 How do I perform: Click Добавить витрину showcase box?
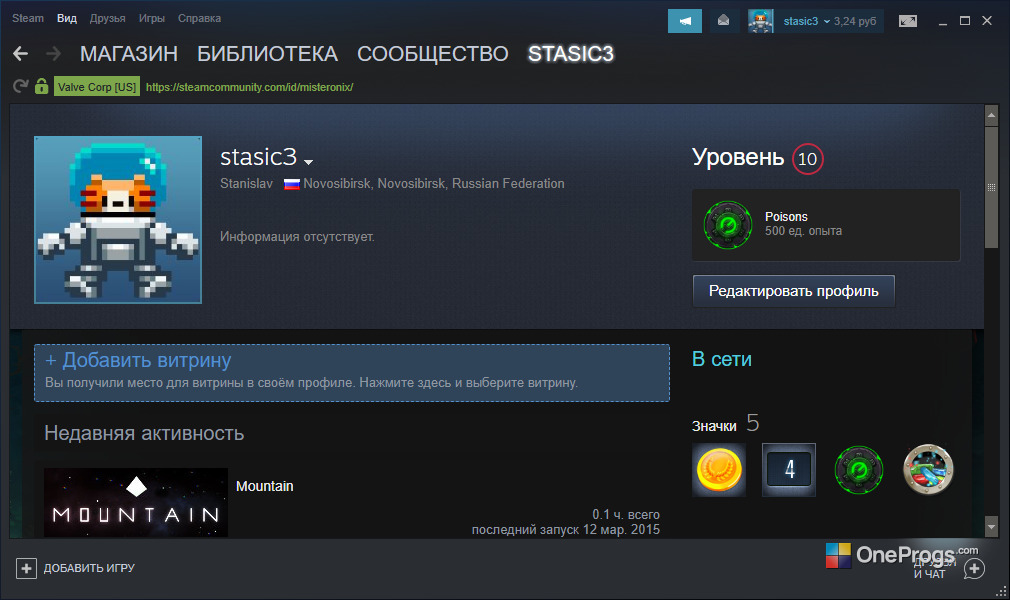pos(352,373)
